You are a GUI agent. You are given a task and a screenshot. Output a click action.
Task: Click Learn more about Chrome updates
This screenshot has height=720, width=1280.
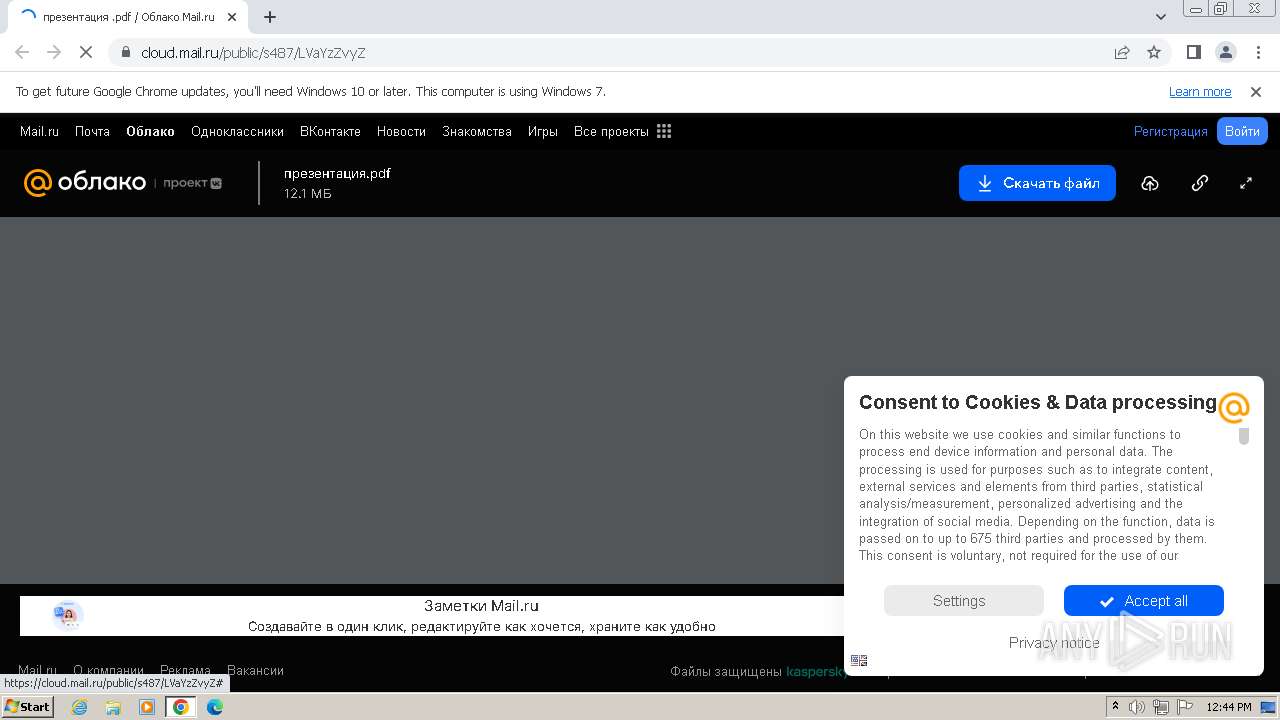point(1200,91)
